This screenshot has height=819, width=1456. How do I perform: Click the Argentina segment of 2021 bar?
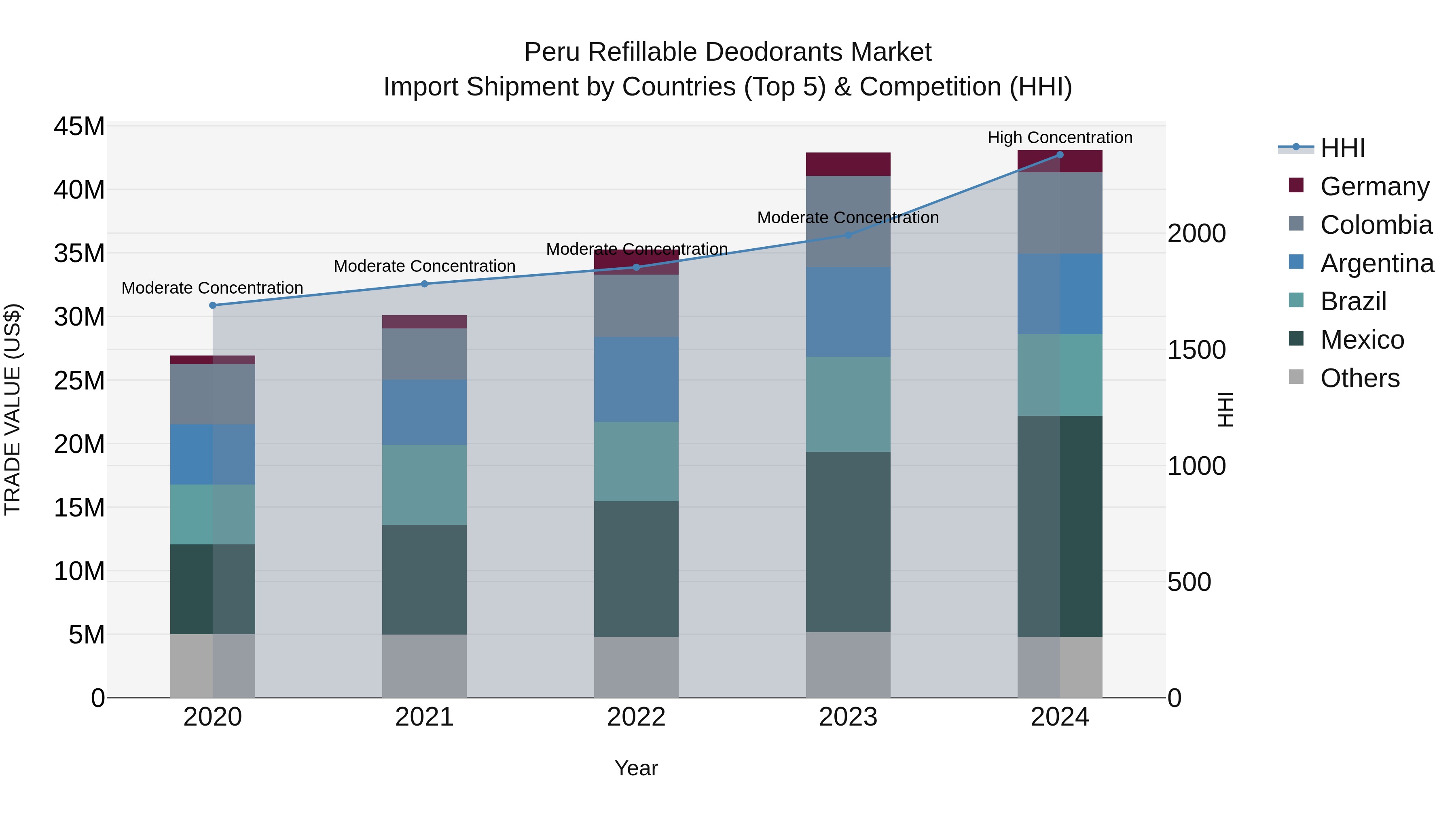[x=425, y=412]
